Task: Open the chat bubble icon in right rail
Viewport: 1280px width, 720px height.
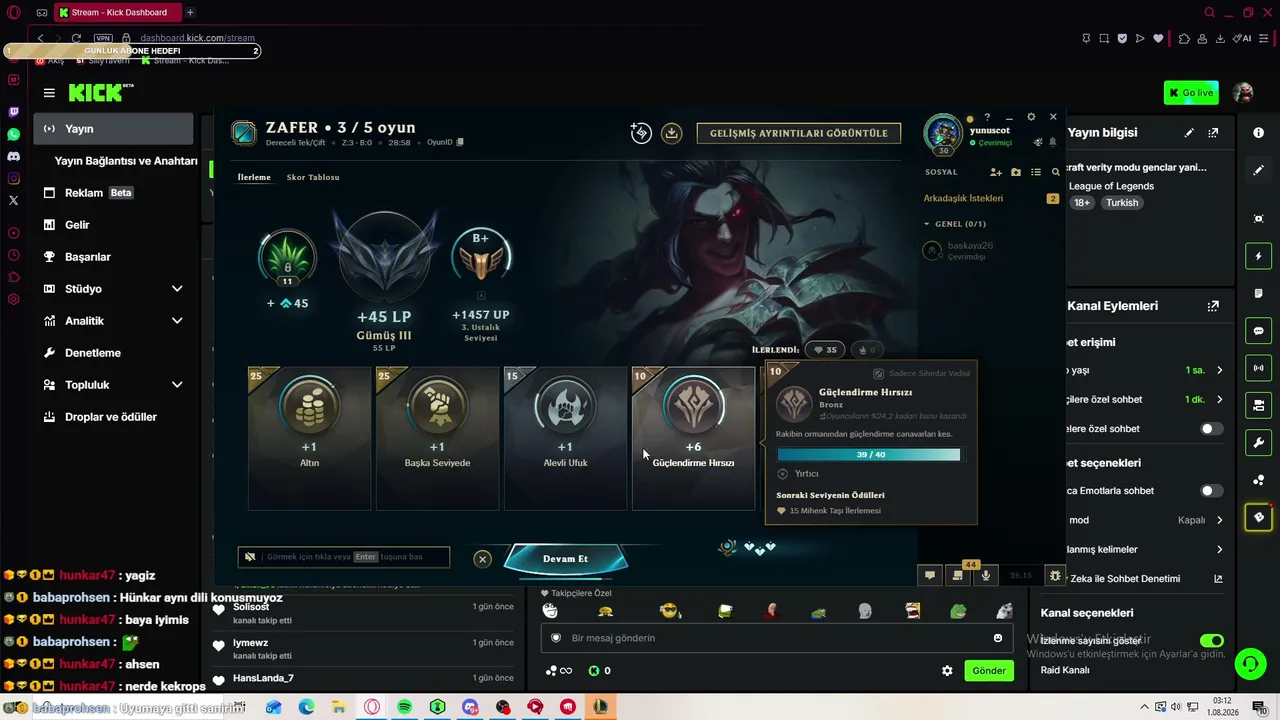Action: point(1259,331)
